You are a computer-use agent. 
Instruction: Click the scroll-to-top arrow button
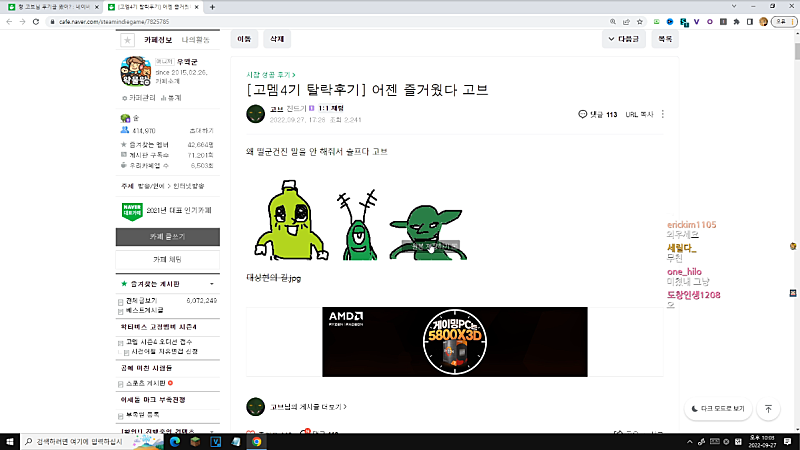768,409
